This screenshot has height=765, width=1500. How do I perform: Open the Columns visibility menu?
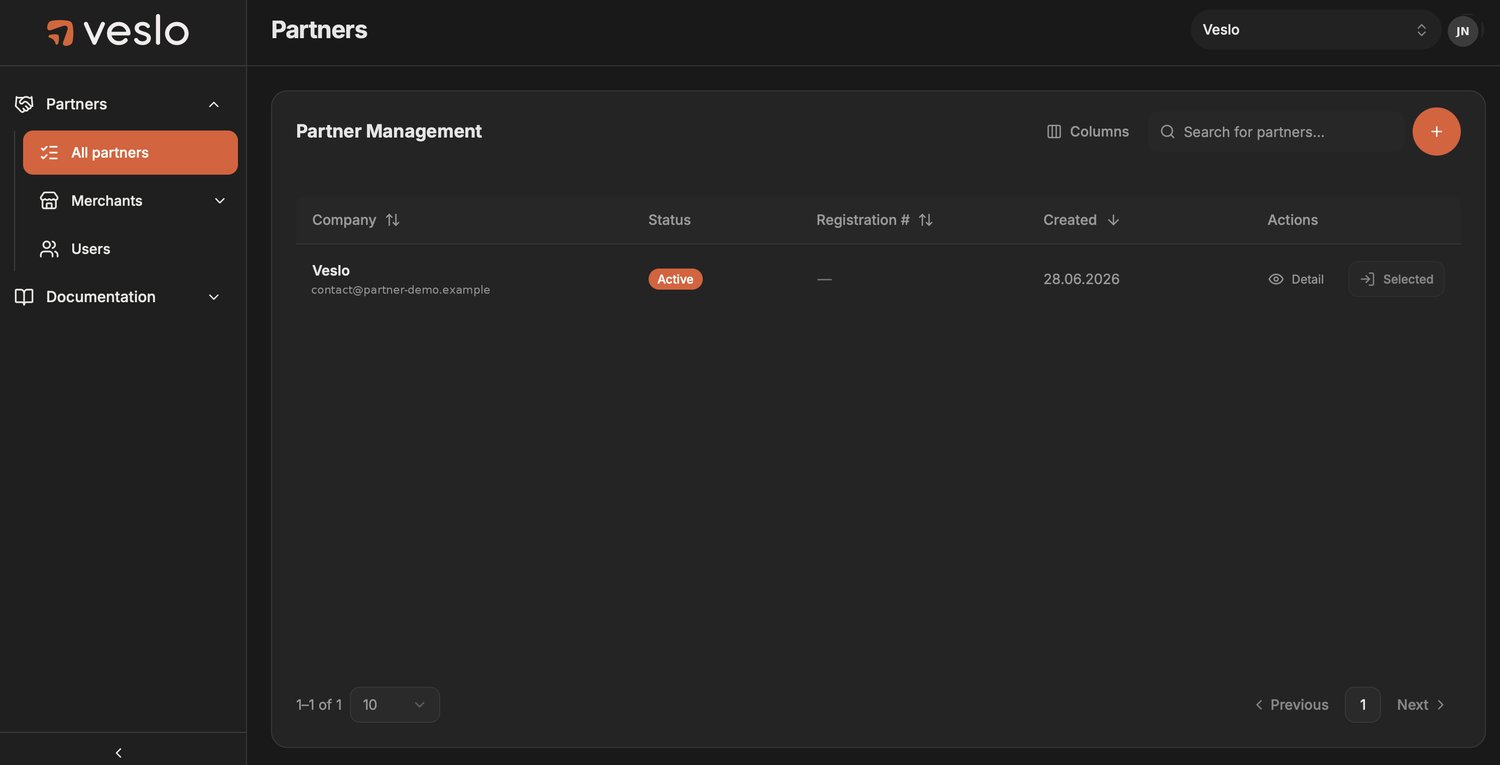pyautogui.click(x=1087, y=132)
